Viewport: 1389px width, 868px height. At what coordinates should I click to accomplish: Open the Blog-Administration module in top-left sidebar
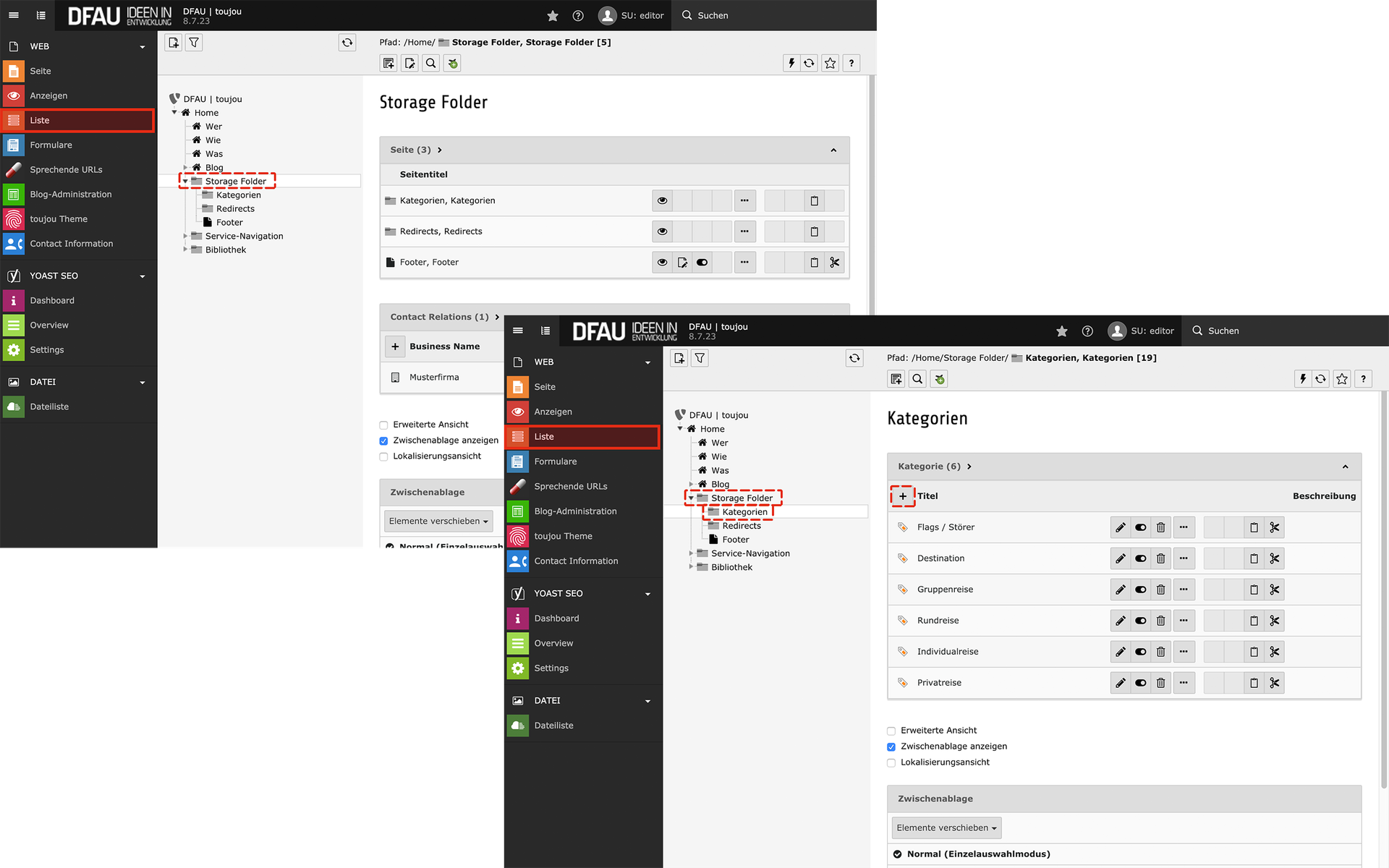[x=70, y=194]
